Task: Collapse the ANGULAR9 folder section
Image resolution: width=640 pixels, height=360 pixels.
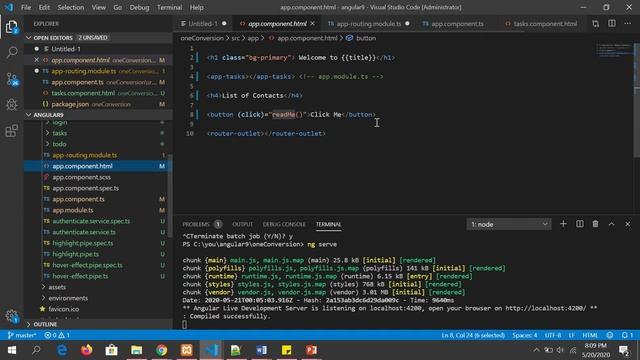Action: click(x=98, y=115)
